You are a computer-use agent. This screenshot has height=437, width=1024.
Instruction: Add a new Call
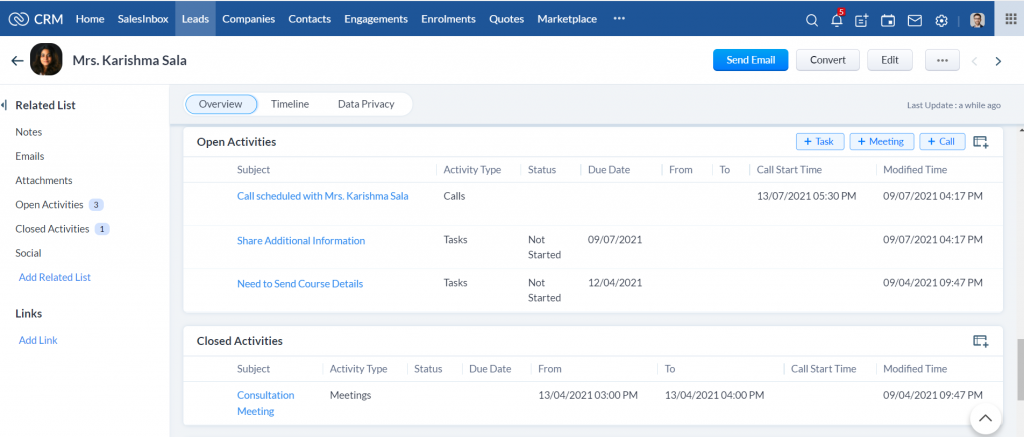click(942, 141)
